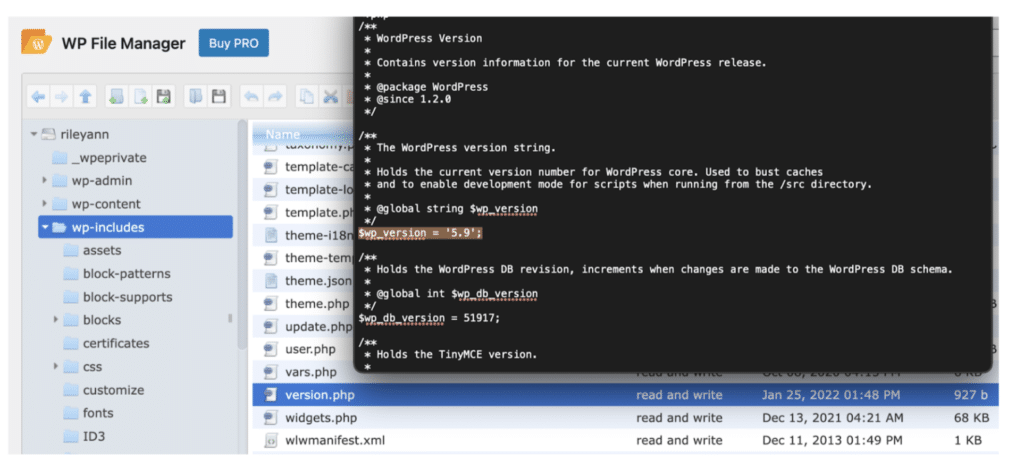Select the user.php file name
The image size is (1024, 461).
[310, 349]
